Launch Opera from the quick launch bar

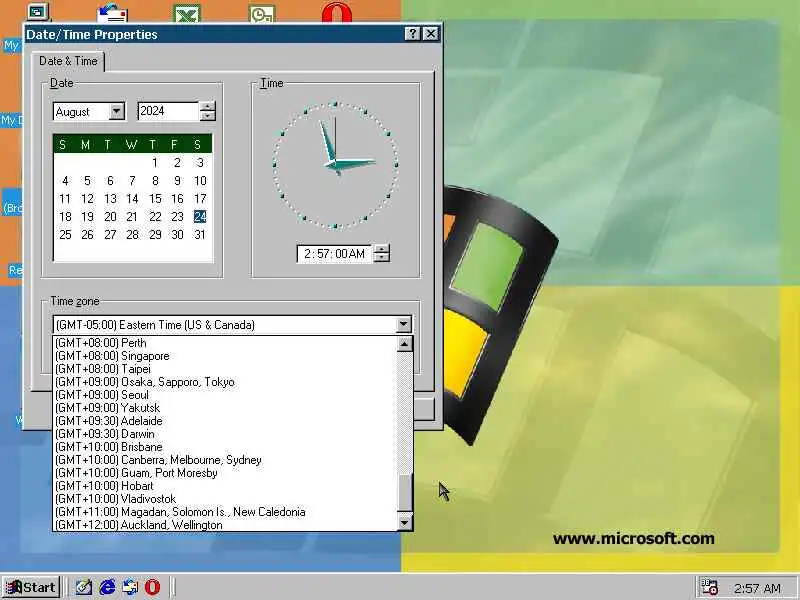(152, 587)
